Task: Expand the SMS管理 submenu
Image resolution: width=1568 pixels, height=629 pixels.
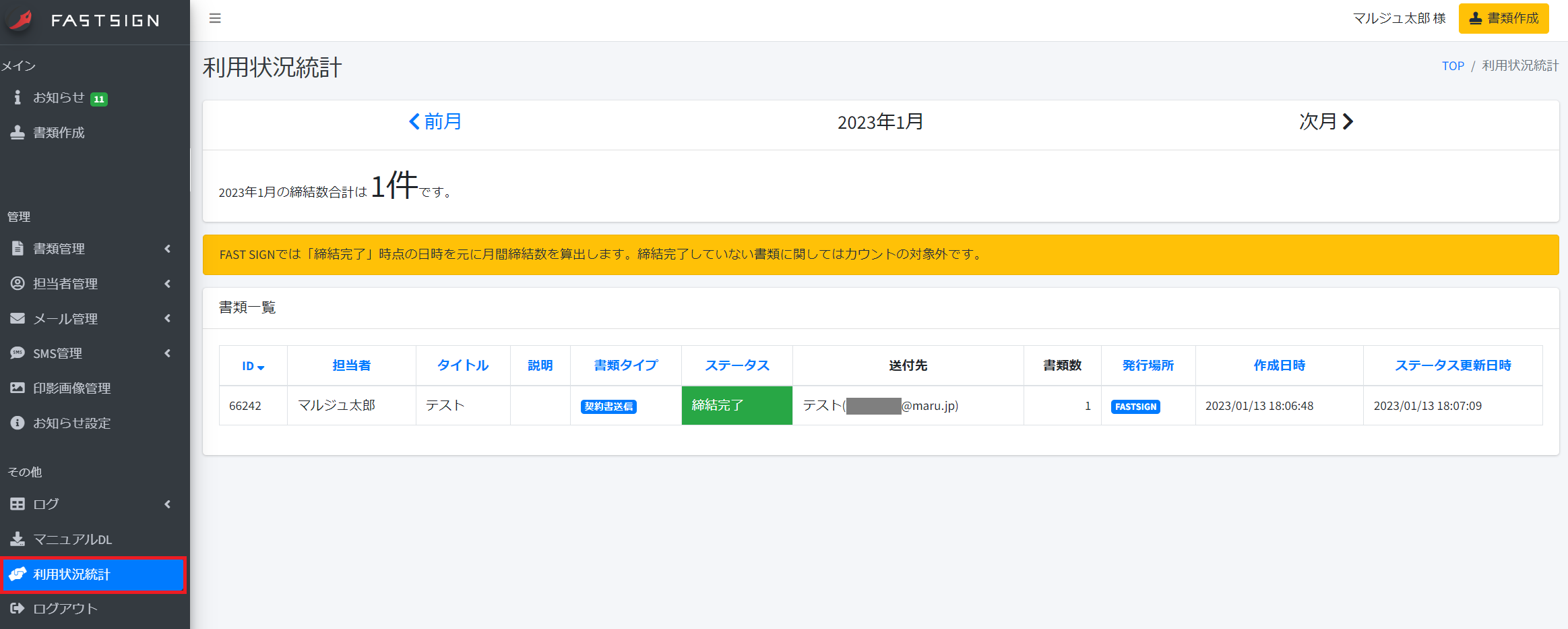Action: (167, 353)
